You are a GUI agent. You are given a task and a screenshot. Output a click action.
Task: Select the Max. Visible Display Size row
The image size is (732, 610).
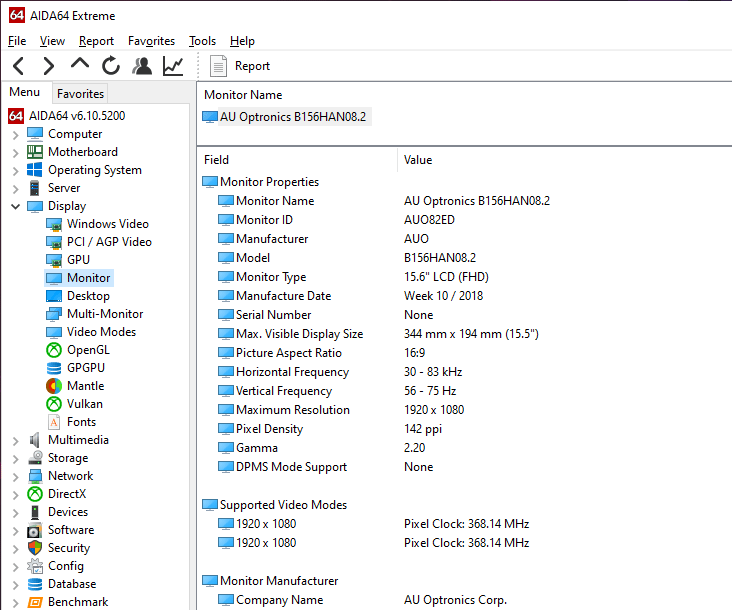tap(378, 334)
